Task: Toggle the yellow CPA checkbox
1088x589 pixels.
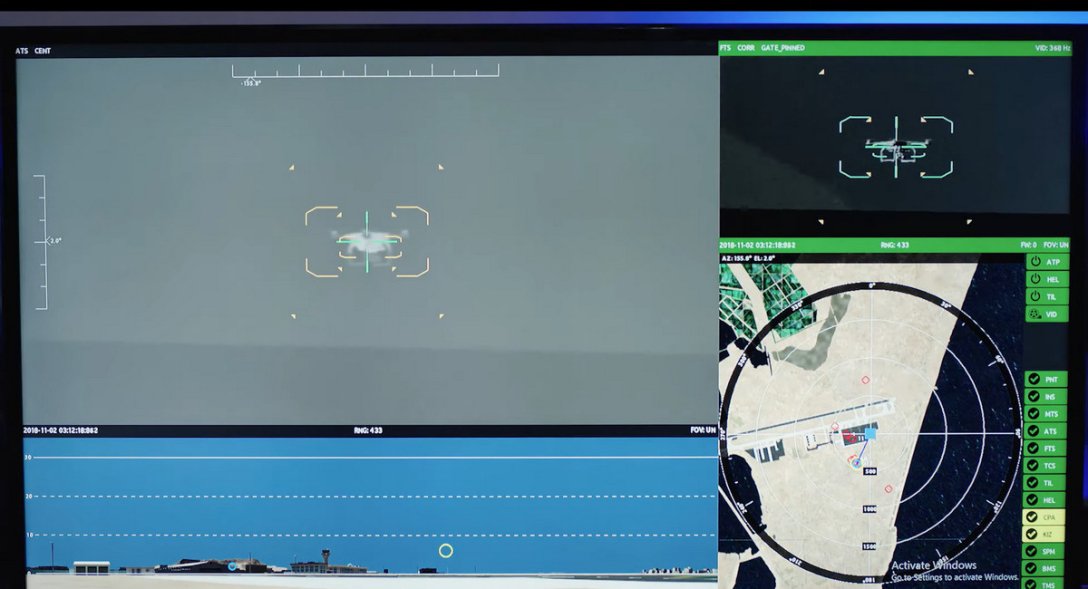Action: [1034, 518]
